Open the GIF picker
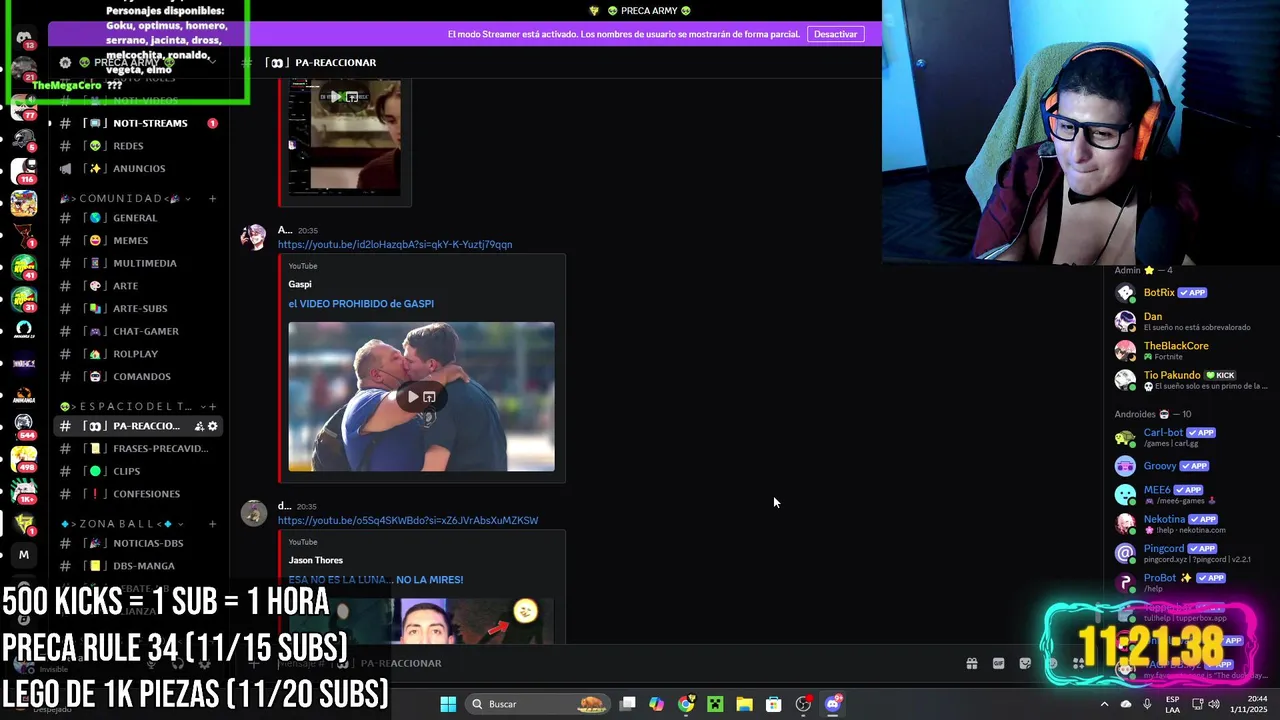 pos(998,663)
